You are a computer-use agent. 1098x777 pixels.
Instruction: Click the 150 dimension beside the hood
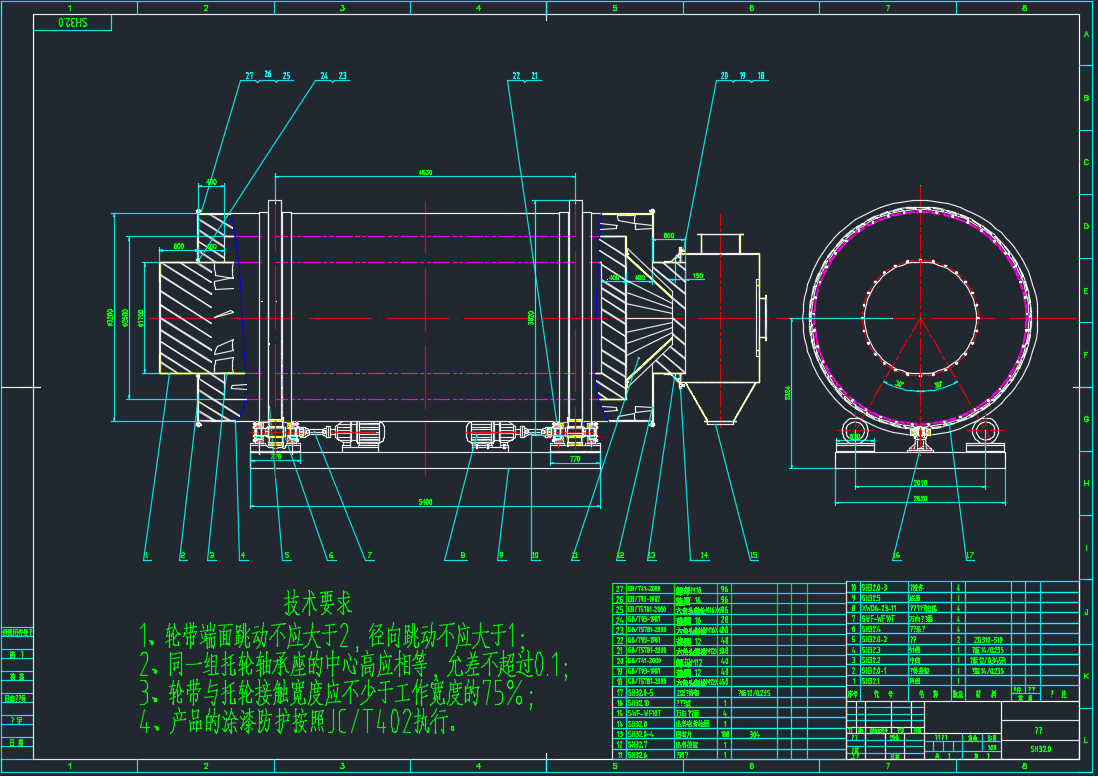pos(697,276)
